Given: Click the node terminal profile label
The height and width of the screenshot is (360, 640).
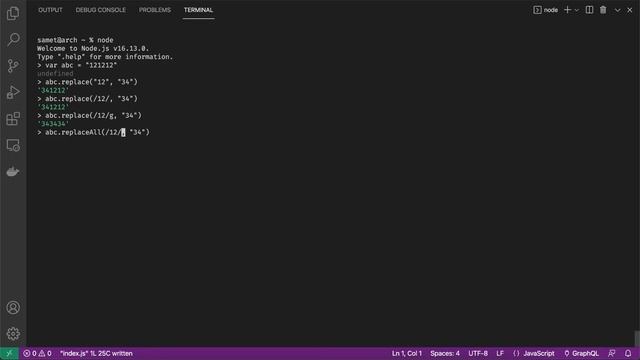Looking at the screenshot, I should [545, 10].
